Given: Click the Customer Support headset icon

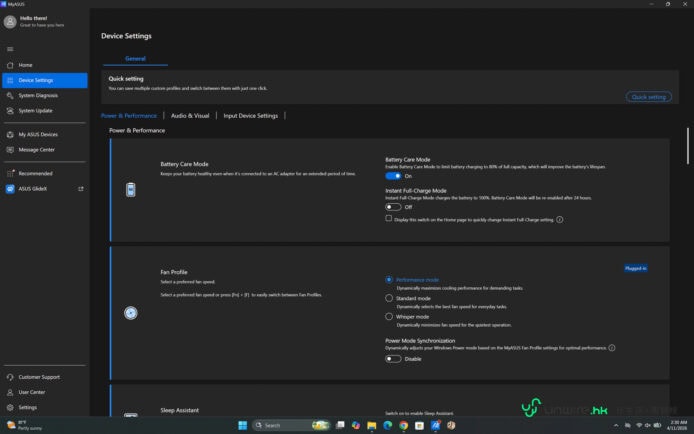Looking at the screenshot, I should tap(10, 377).
